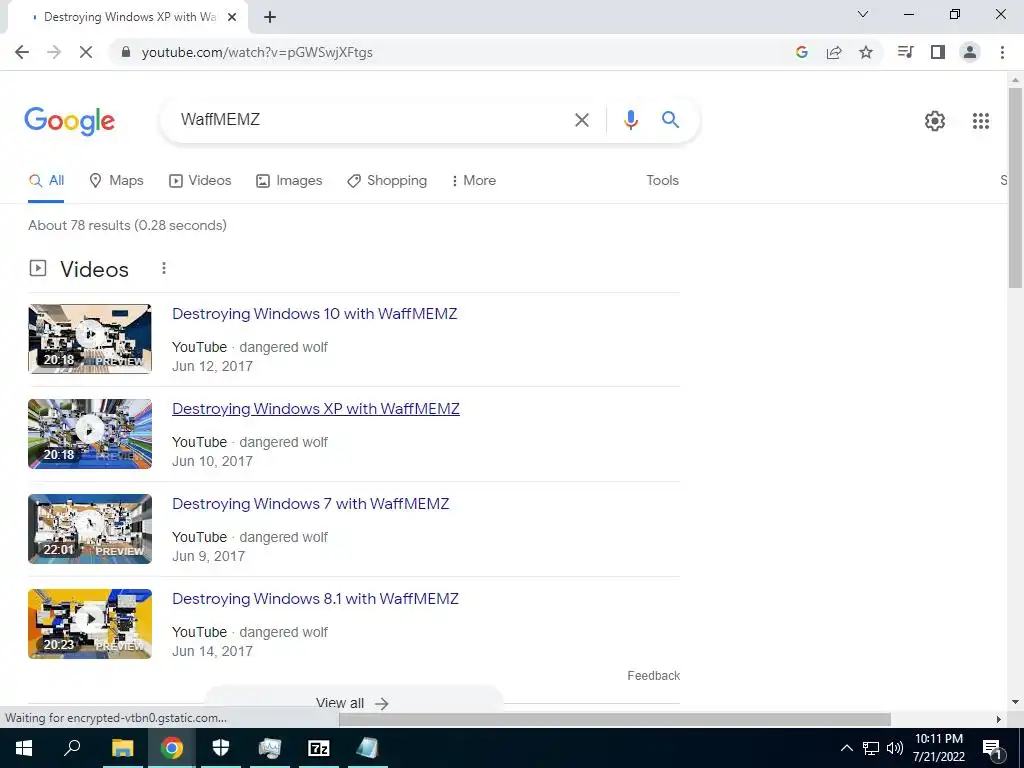Open Chrome profile avatar
This screenshot has width=1024, height=768.
pos(970,52)
